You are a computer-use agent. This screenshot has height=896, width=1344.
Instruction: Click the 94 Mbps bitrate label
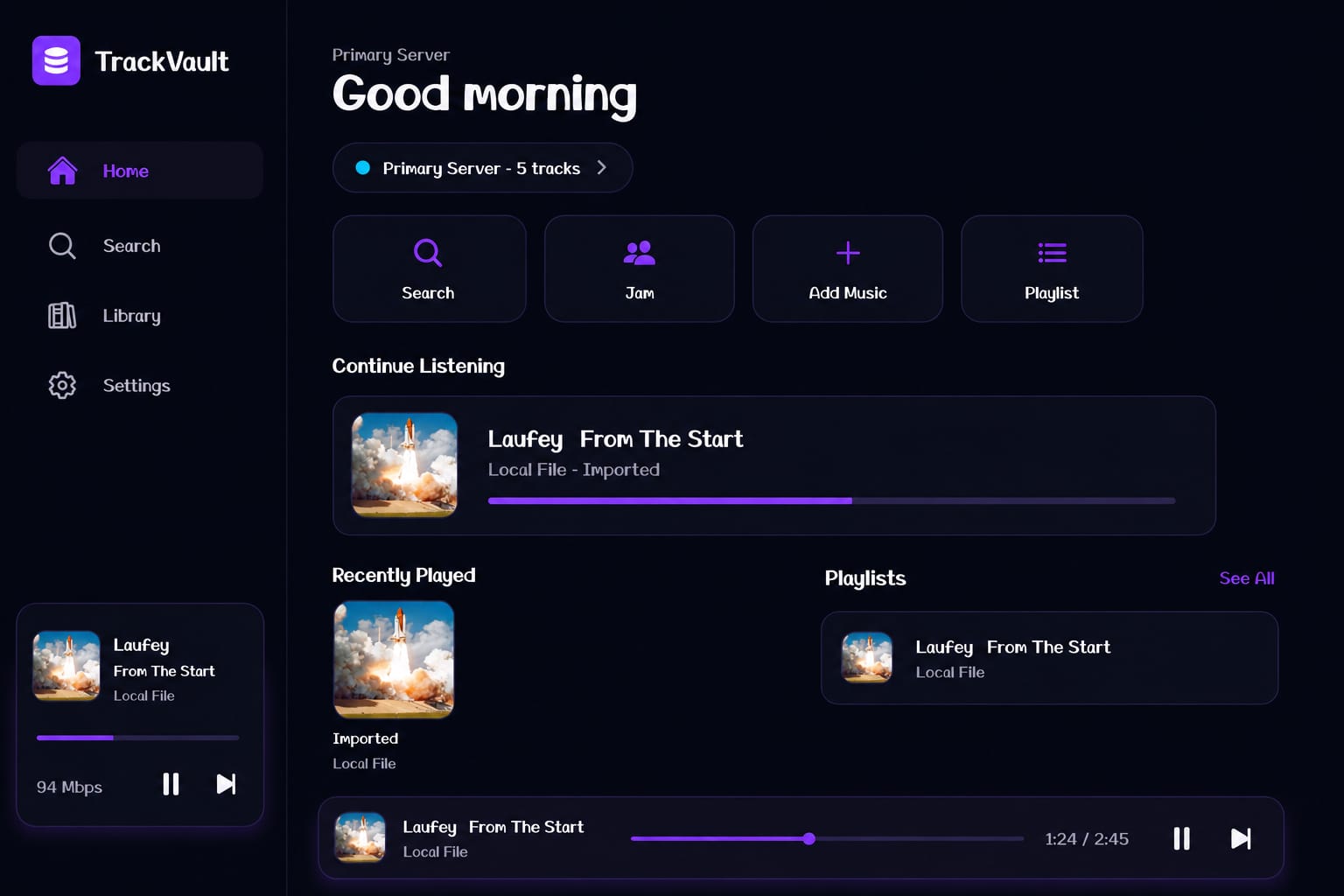pos(69,787)
